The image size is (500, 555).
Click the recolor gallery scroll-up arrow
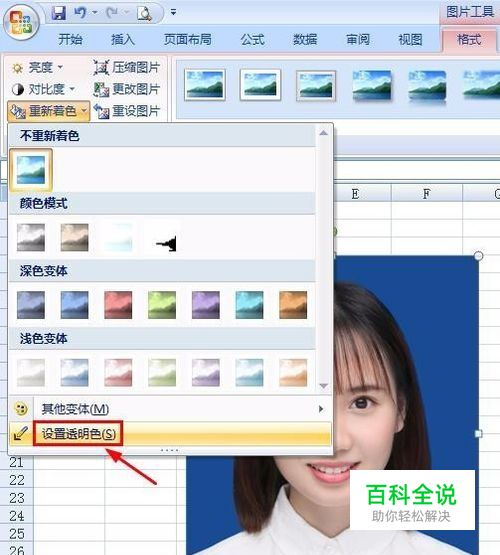tap(323, 133)
